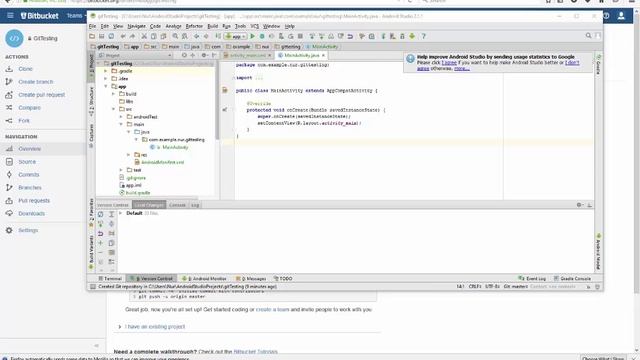Click Bitbucket Settings gear in sidebar

coord(9,230)
